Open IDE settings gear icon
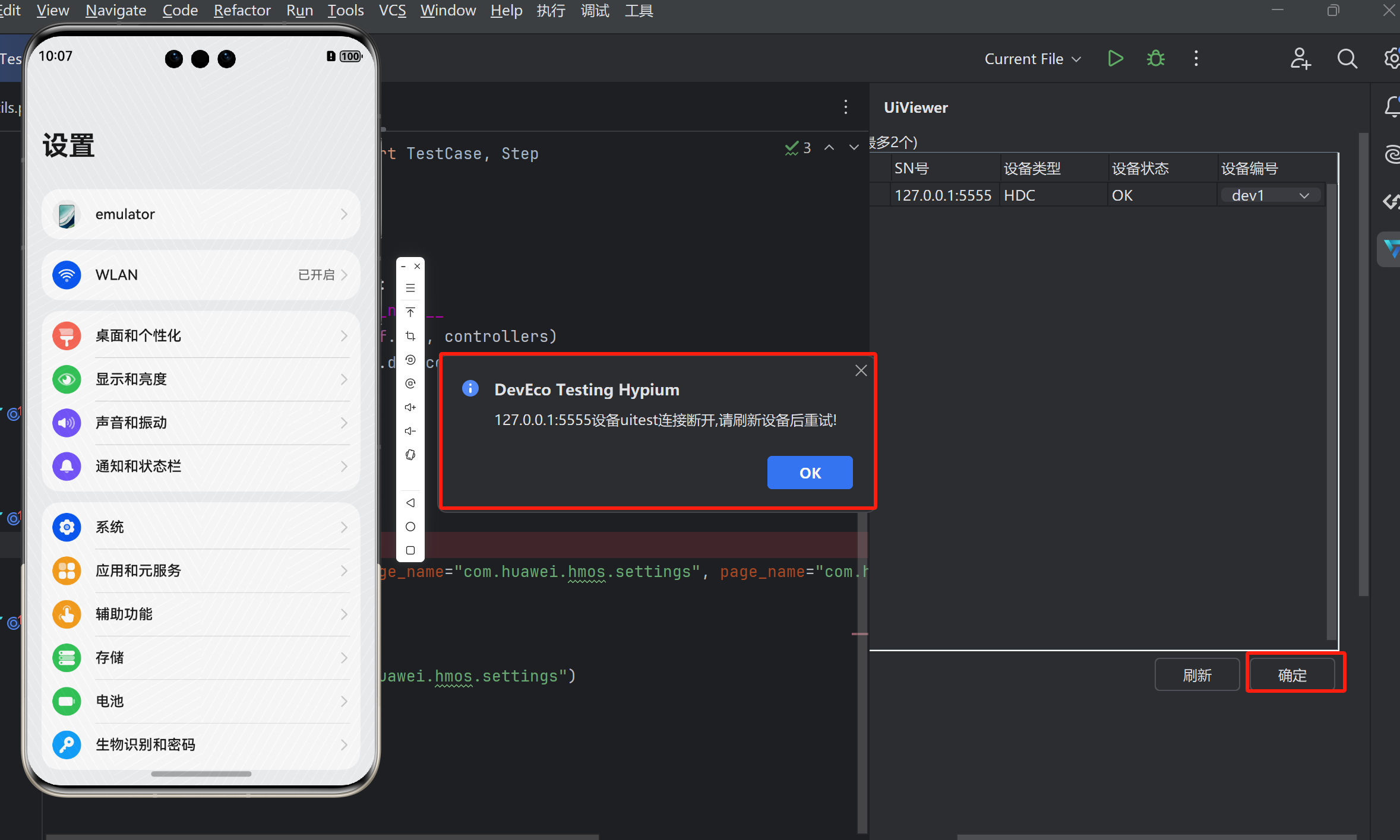This screenshot has width=1400, height=840. [1392, 59]
